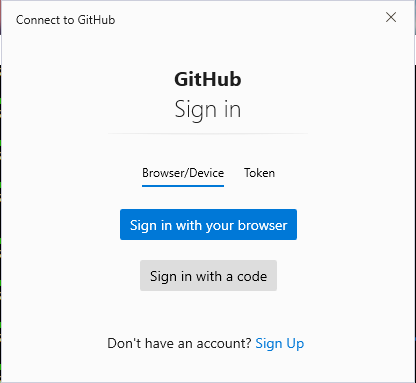
Task: Click the GitHub heading text
Action: 208,80
